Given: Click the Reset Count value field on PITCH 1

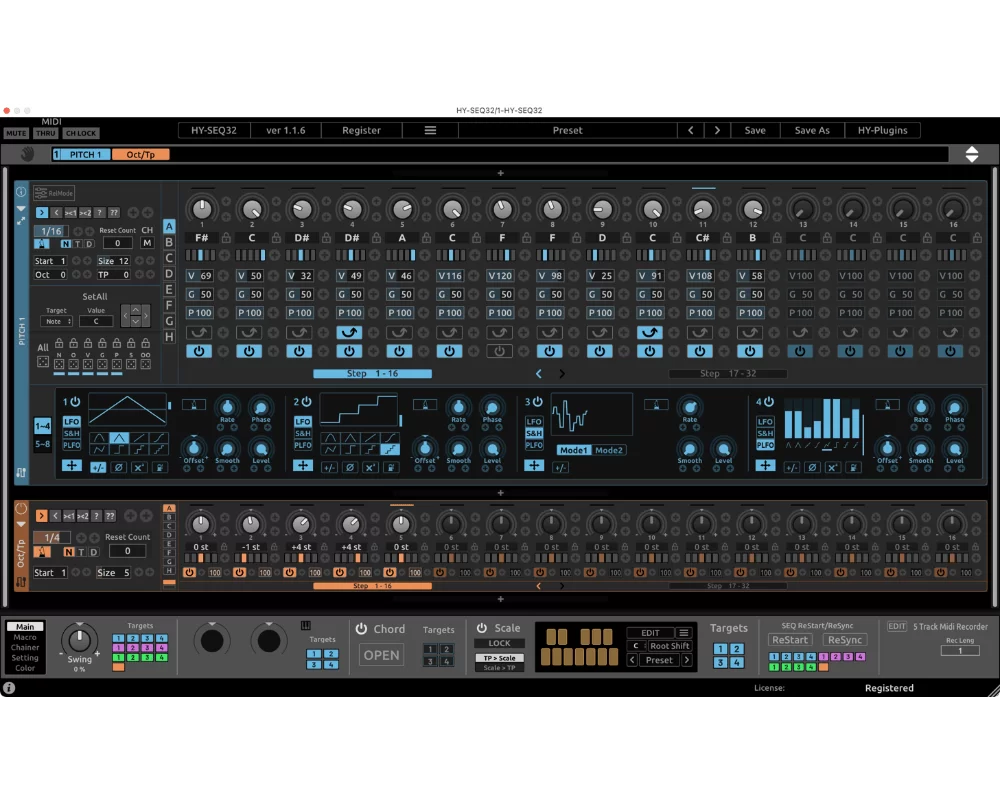Looking at the screenshot, I should point(117,242).
